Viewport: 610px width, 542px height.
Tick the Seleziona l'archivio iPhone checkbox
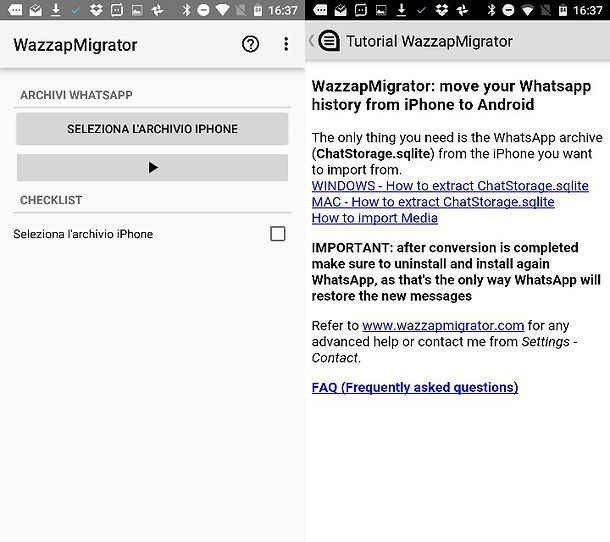tap(278, 234)
